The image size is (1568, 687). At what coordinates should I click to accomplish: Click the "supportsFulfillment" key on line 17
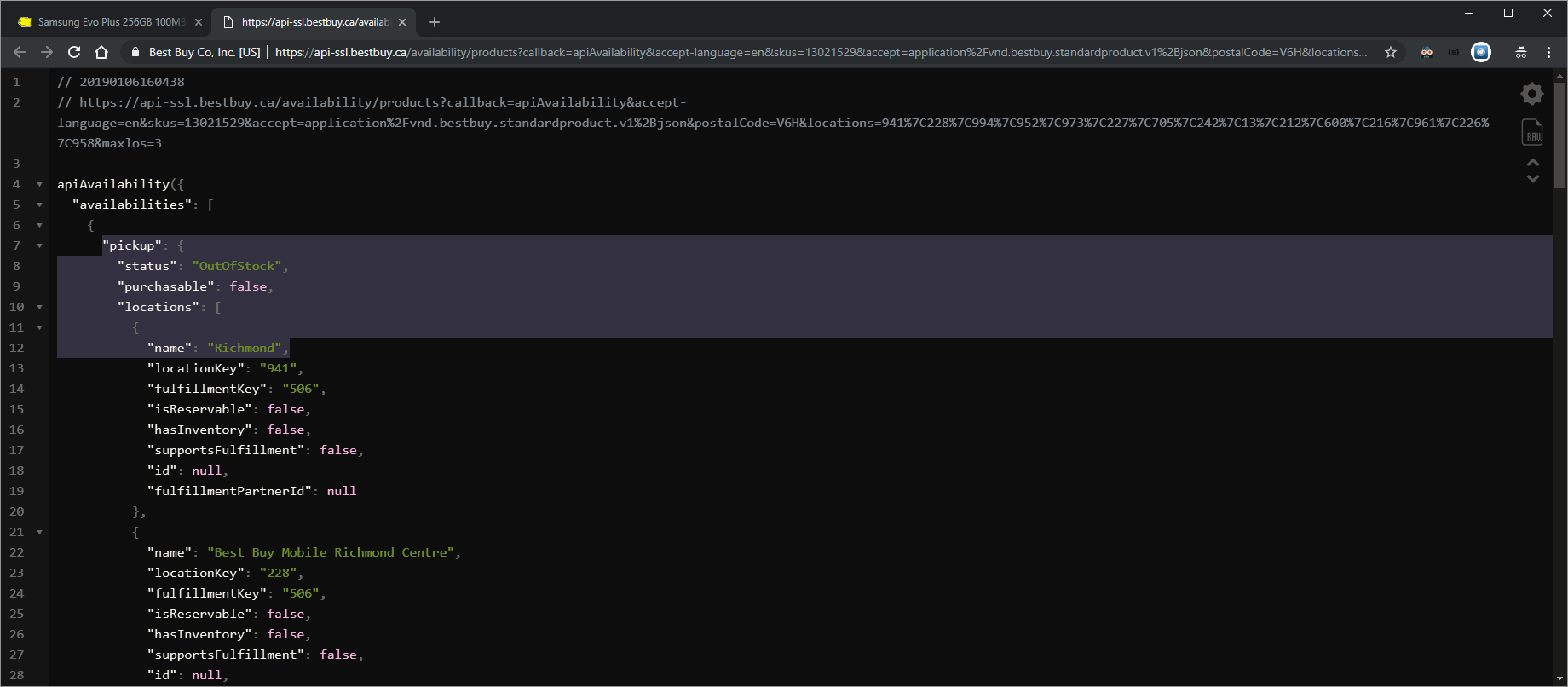[226, 450]
